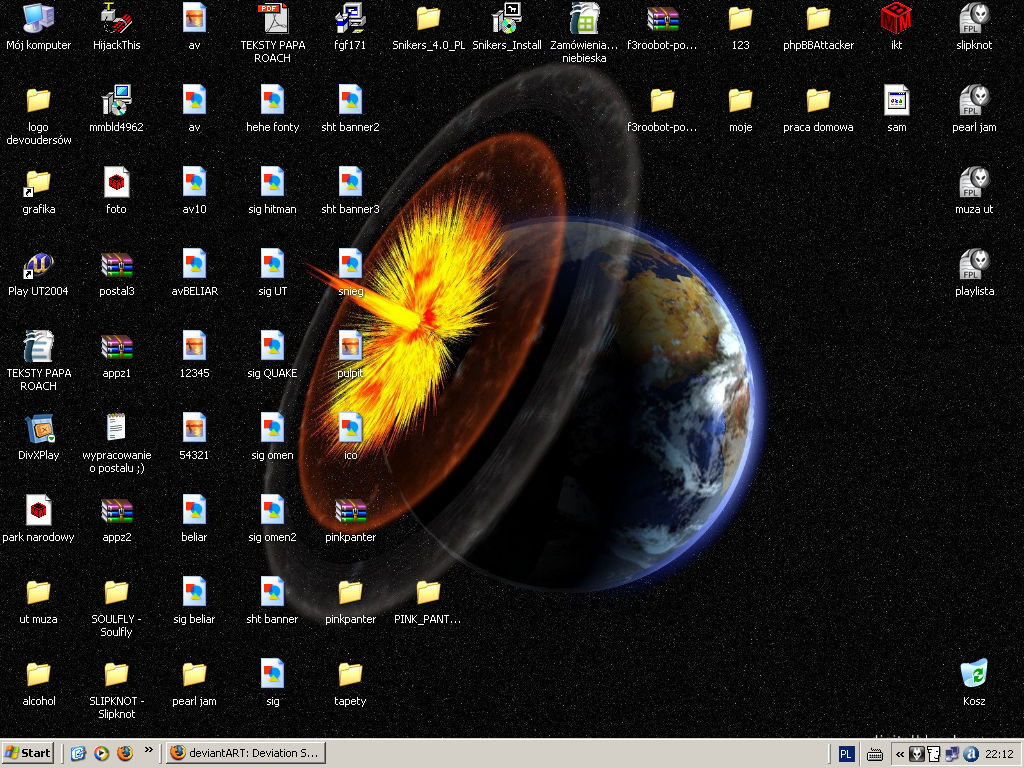
Task: Launch Windows Media Player from Quick Launch
Action: (x=101, y=753)
